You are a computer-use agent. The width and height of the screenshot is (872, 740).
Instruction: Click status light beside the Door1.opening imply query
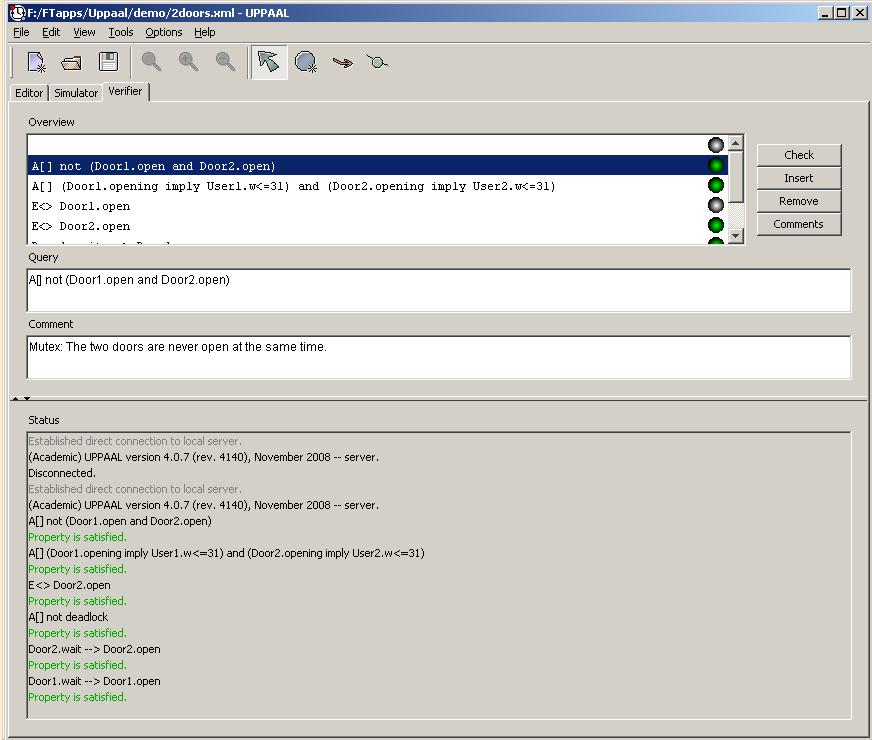click(716, 185)
